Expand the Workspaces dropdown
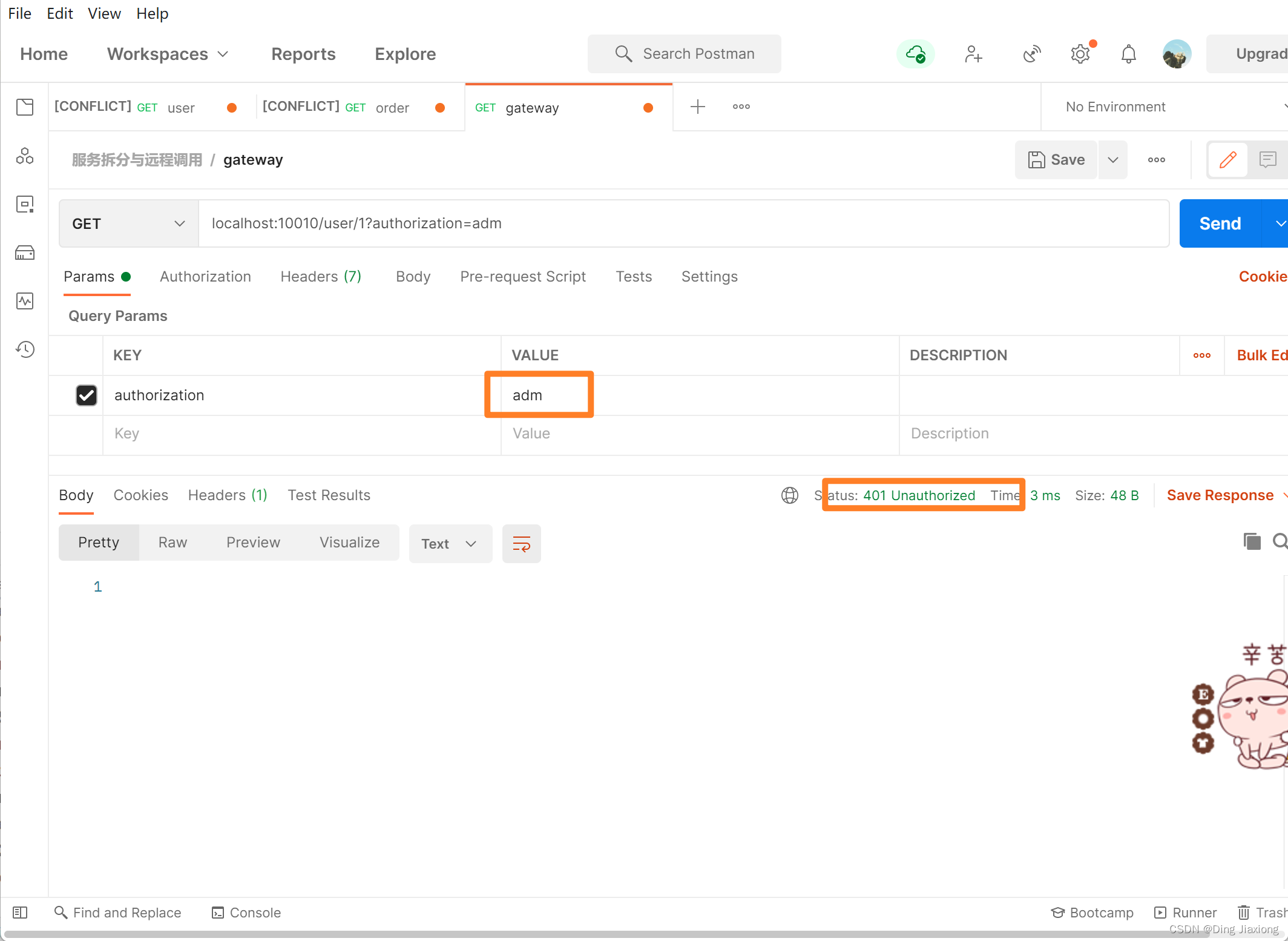Image resolution: width=1288 pixels, height=941 pixels. (x=168, y=54)
